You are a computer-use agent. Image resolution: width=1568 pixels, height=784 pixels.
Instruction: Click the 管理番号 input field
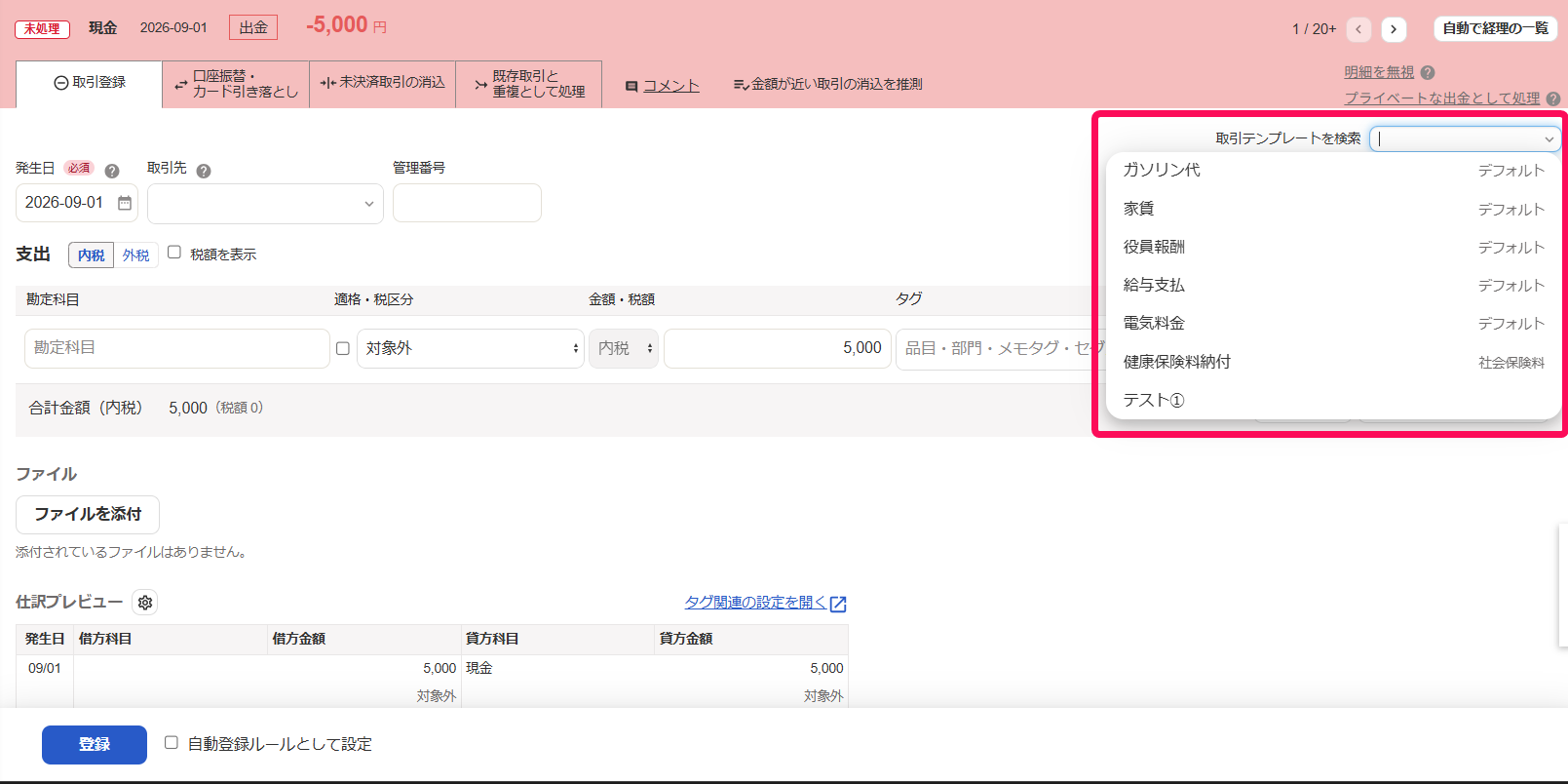coord(467,203)
